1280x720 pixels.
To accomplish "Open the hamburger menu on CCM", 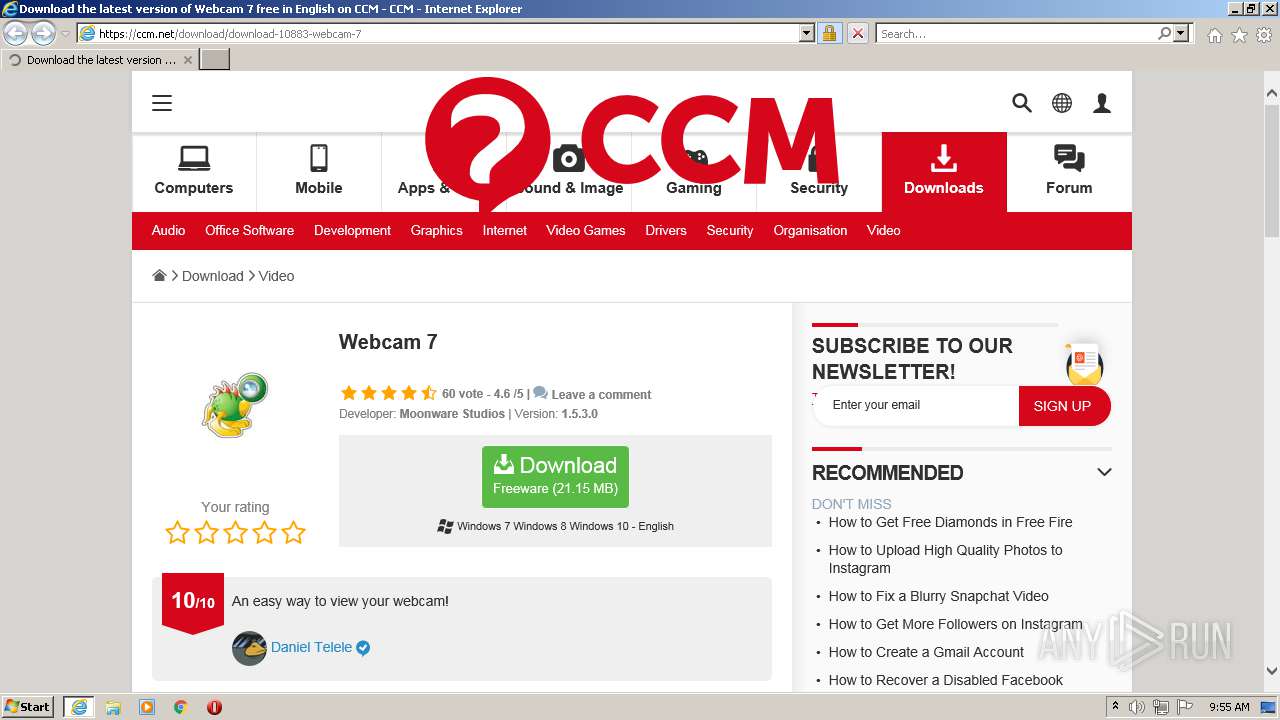I will click(162, 103).
